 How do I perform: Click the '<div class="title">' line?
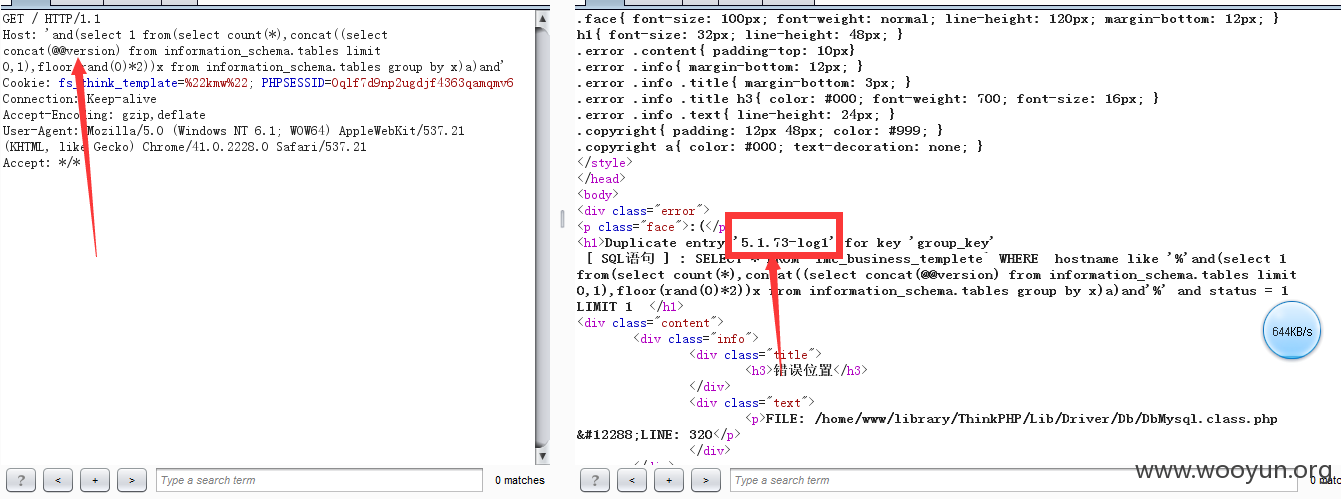pyautogui.click(x=756, y=355)
